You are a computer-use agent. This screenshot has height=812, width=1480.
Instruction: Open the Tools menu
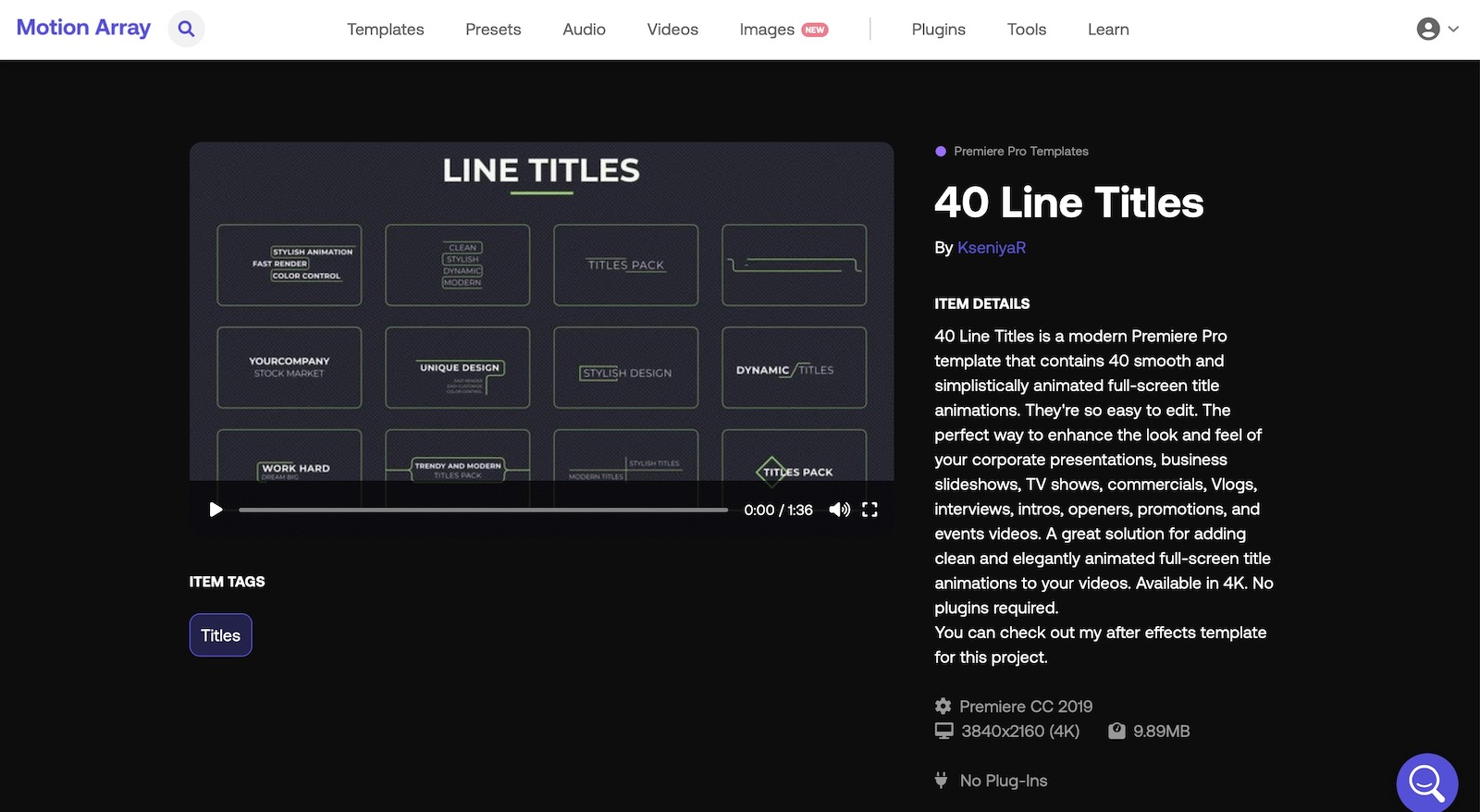[1026, 30]
